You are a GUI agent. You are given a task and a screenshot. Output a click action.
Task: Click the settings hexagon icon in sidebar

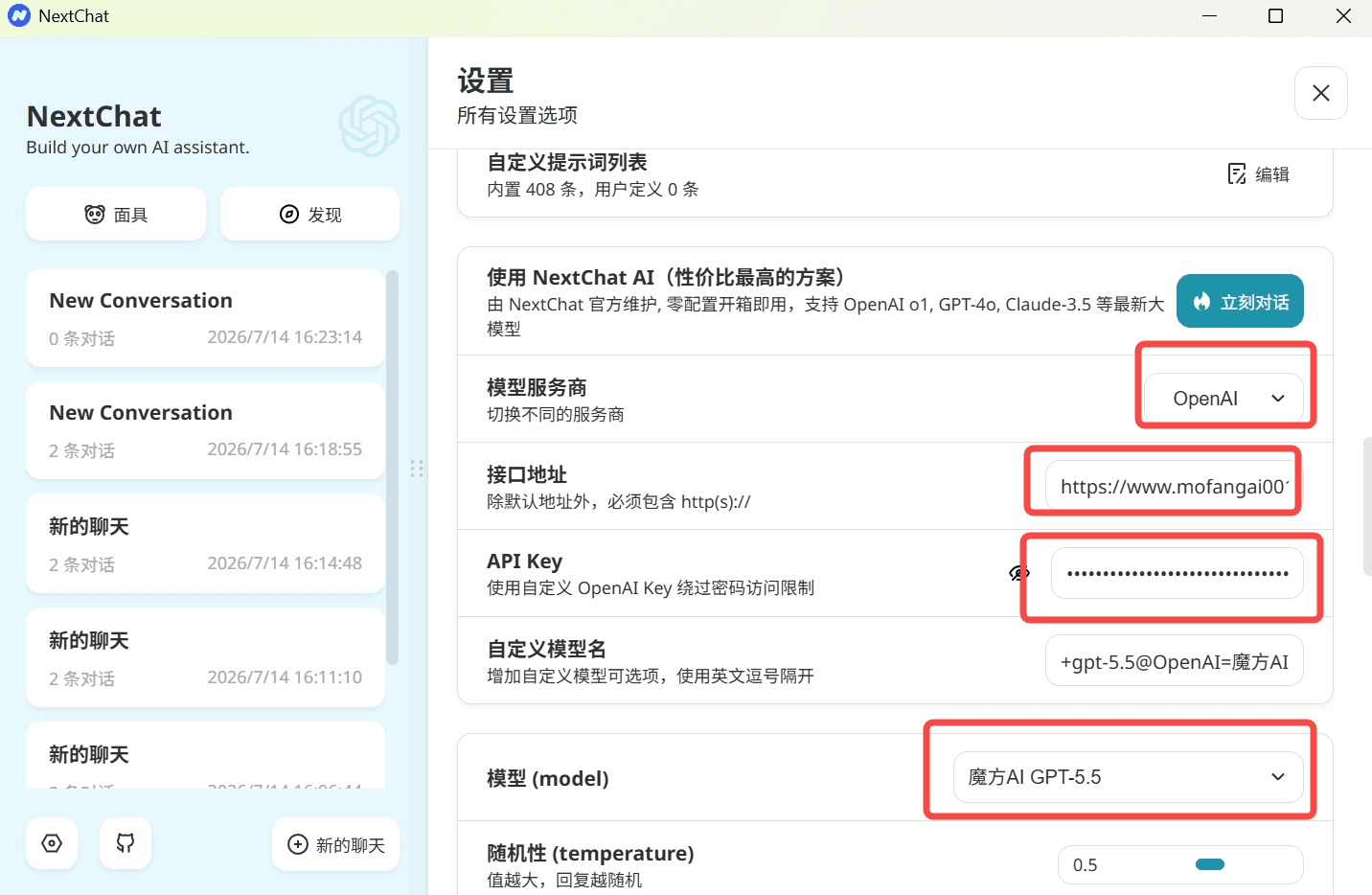(52, 843)
